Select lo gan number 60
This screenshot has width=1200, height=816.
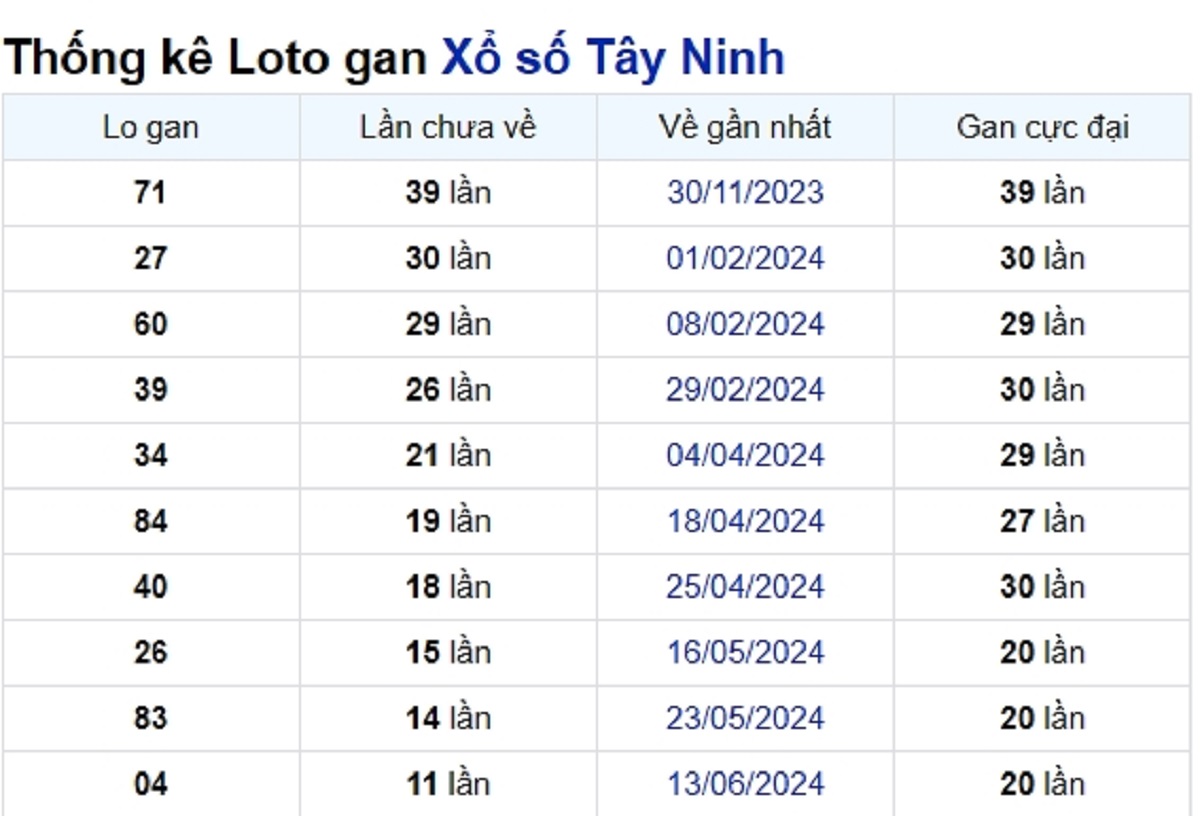point(150,324)
